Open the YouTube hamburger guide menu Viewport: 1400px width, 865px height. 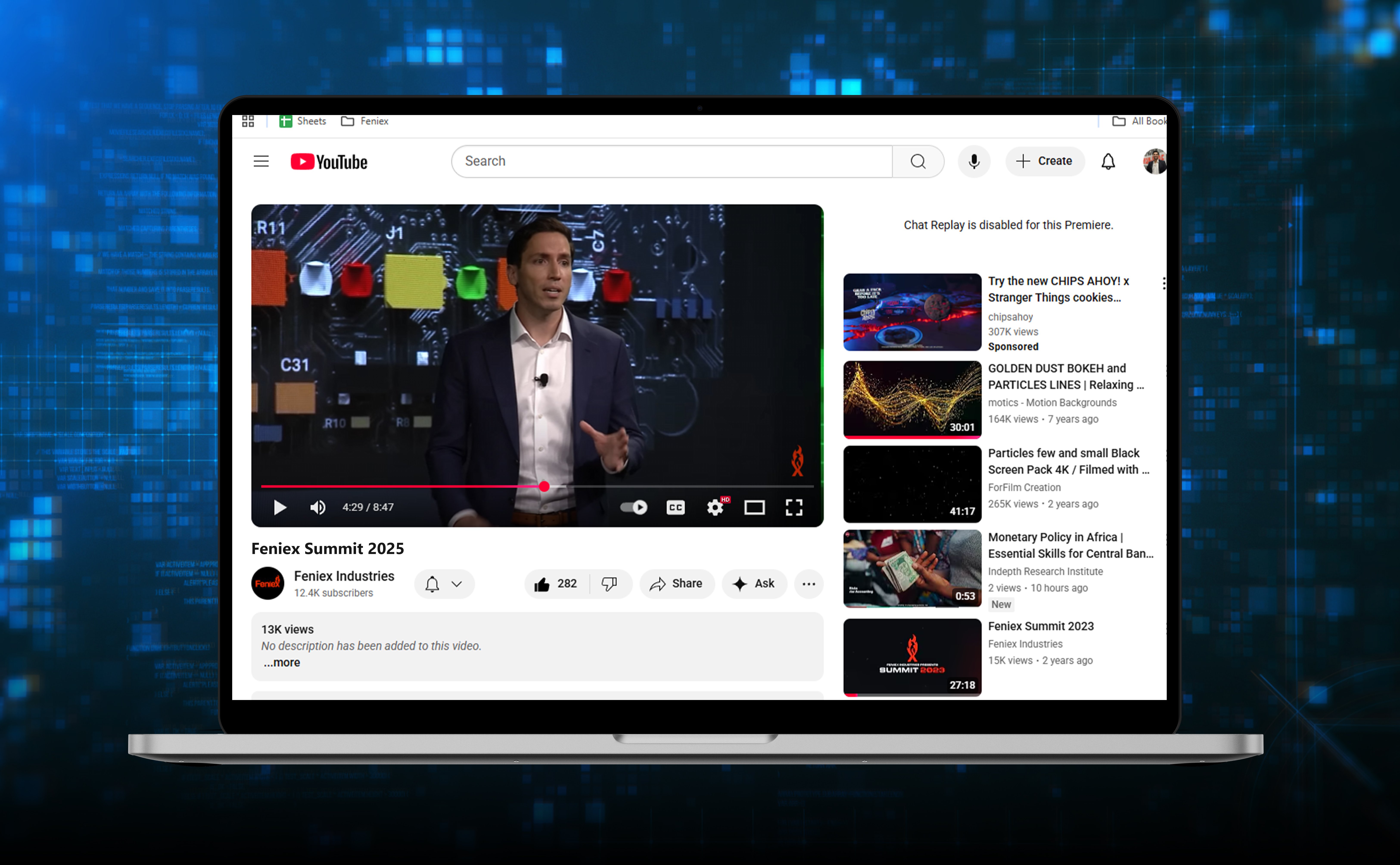coord(261,161)
